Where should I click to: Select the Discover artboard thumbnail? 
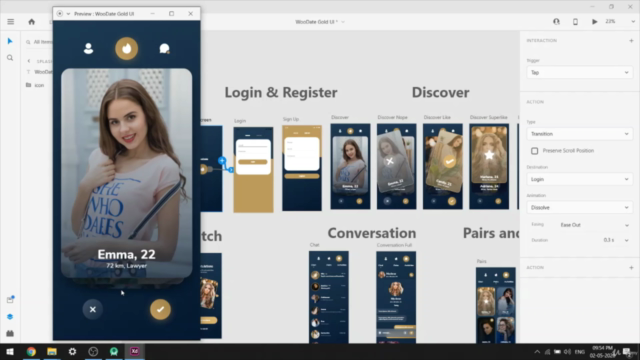(350, 166)
